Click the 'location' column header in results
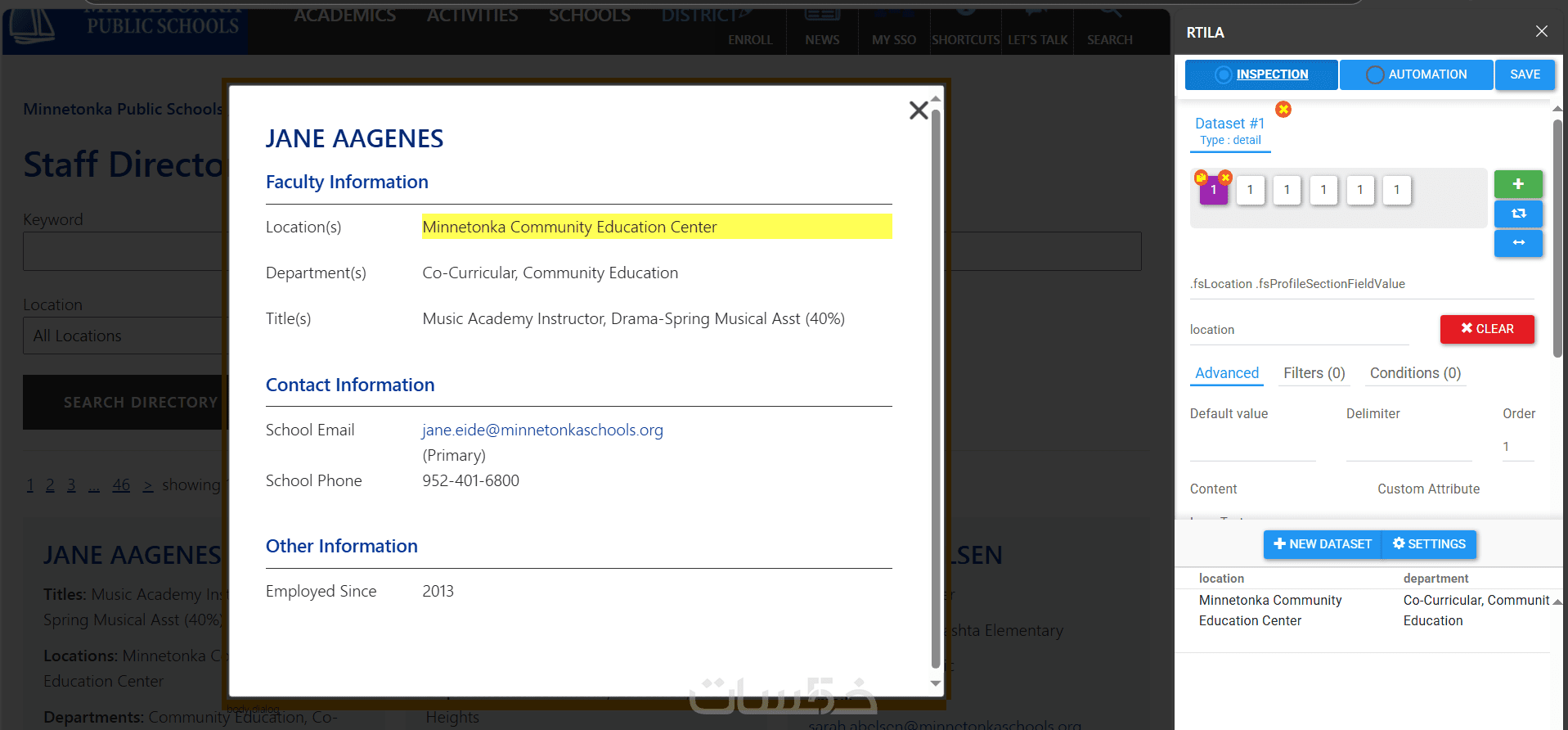Image resolution: width=1568 pixels, height=730 pixels. click(x=1221, y=579)
